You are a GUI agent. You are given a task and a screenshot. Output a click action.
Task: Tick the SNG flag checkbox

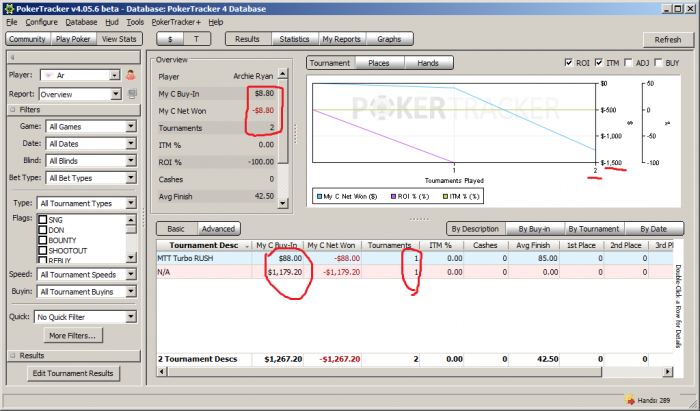(43, 220)
